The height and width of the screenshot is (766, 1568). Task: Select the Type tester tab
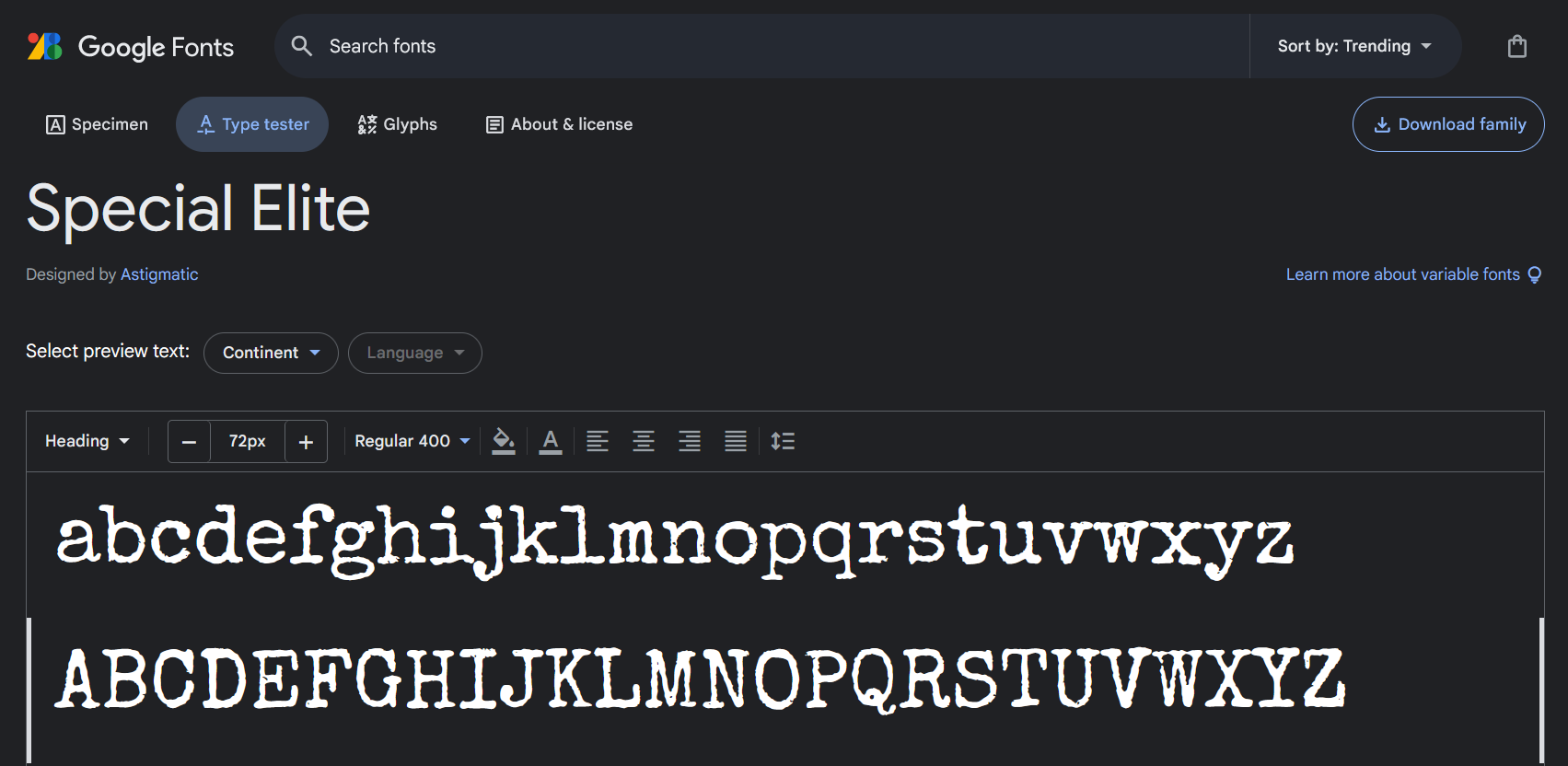(x=252, y=124)
